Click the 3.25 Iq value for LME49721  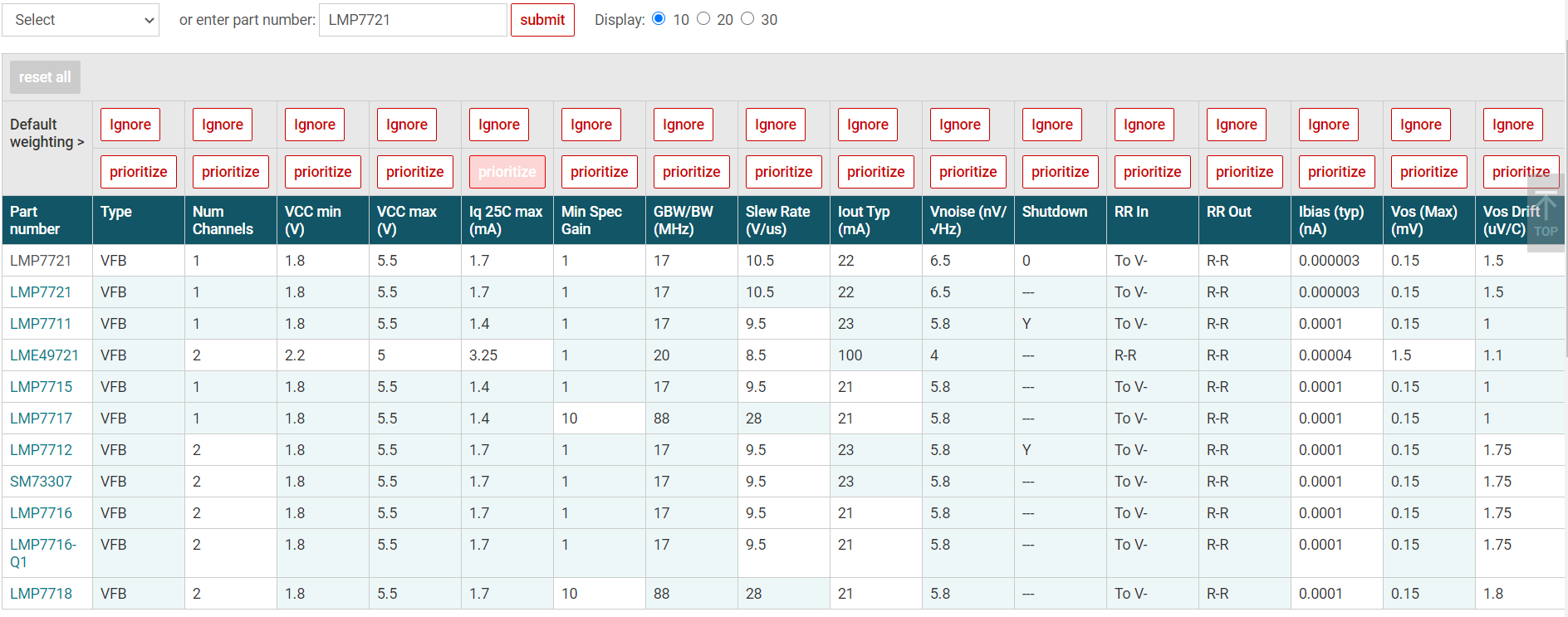coord(483,355)
